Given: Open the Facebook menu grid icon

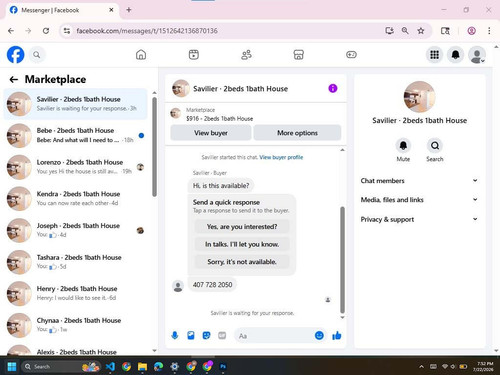Looking at the screenshot, I should tap(434, 55).
